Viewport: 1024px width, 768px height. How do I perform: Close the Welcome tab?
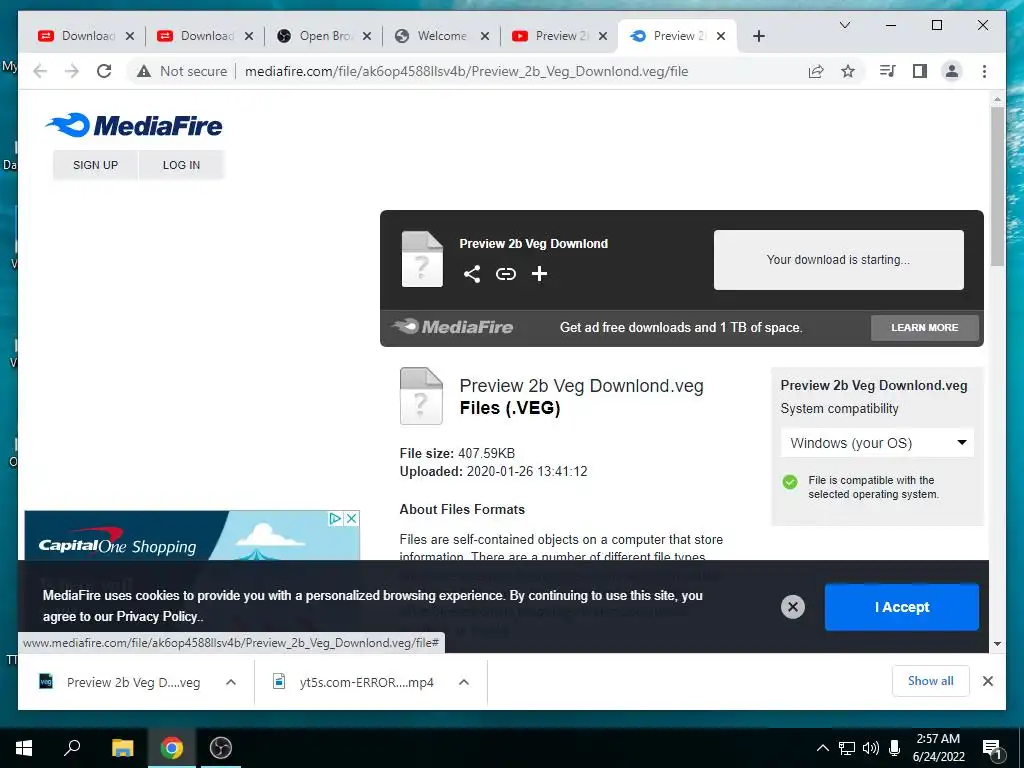(485, 36)
